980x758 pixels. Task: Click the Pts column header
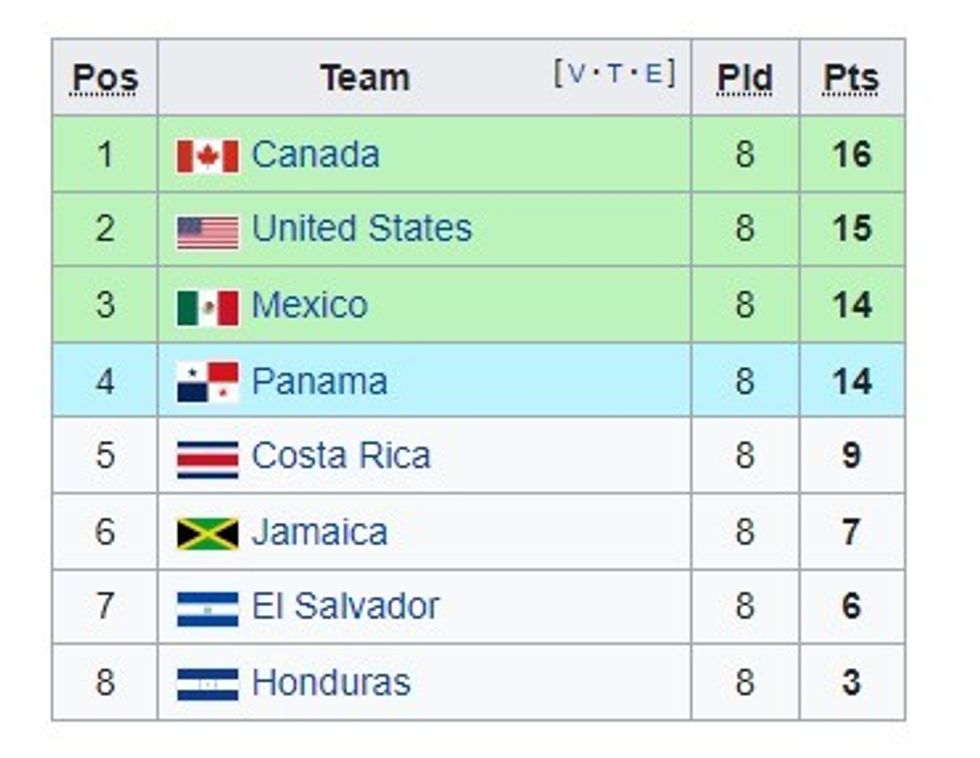point(851,78)
